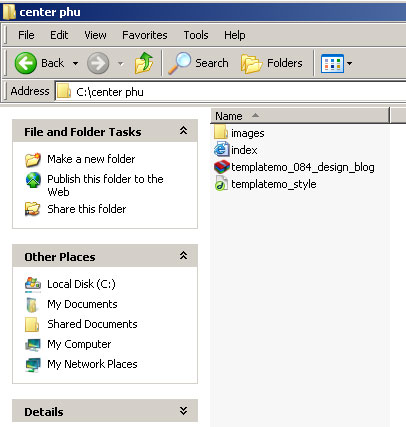
Task: Open the File menu
Action: click(x=26, y=35)
